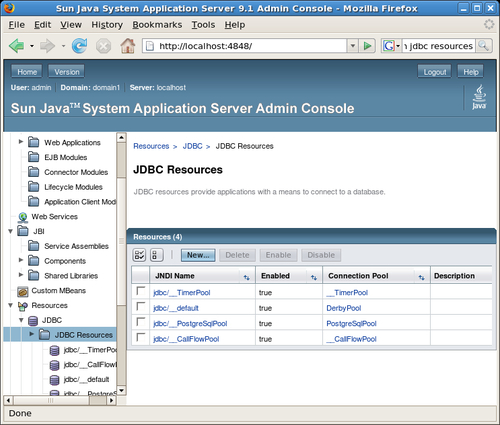Reload the page with the Refresh icon
The width and height of the screenshot is (500, 425).
[x=79, y=46]
